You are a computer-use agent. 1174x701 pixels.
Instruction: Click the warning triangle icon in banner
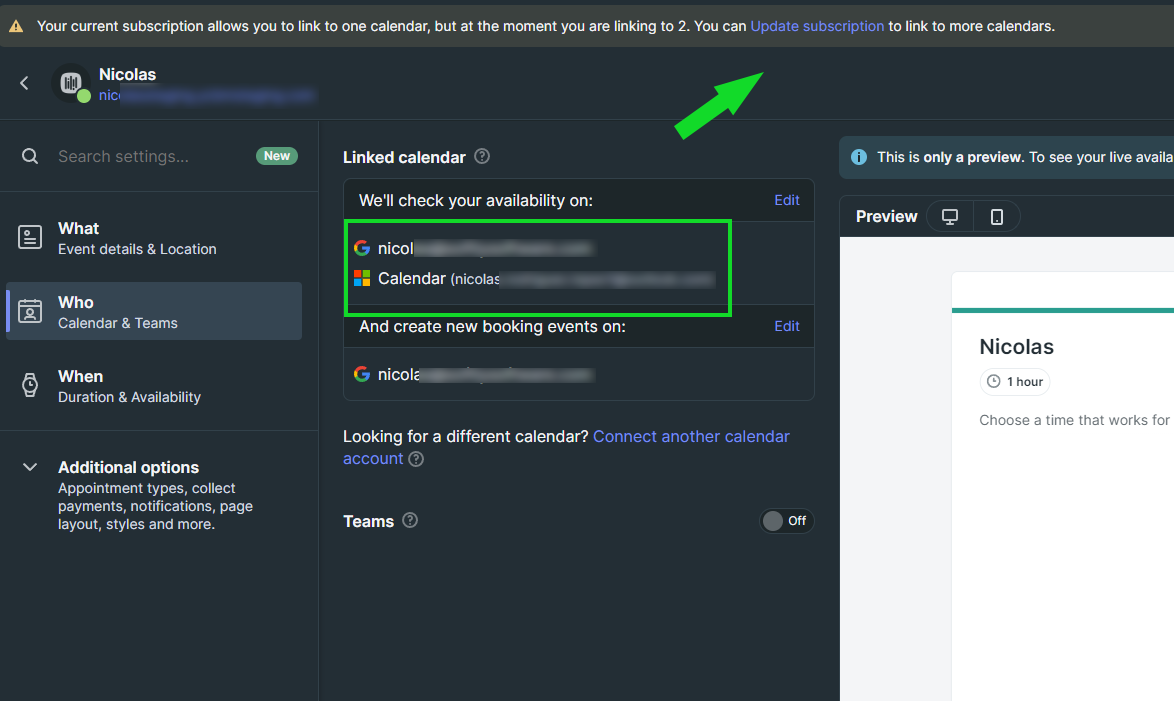pos(17,26)
